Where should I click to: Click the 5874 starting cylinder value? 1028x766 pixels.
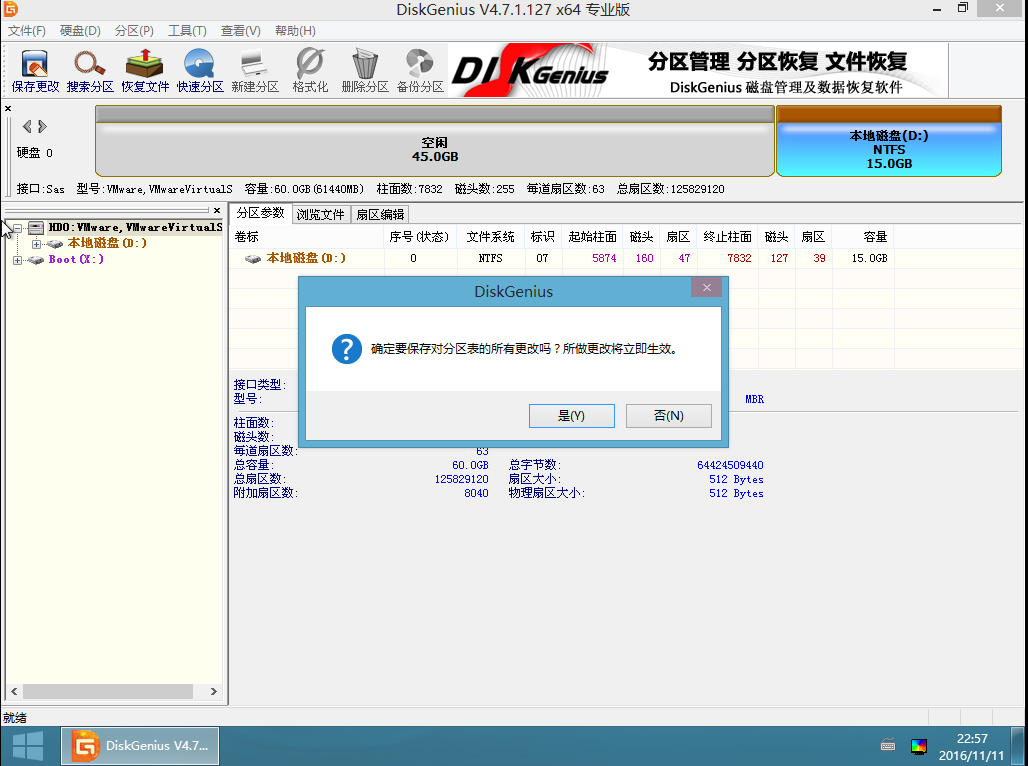pos(604,258)
